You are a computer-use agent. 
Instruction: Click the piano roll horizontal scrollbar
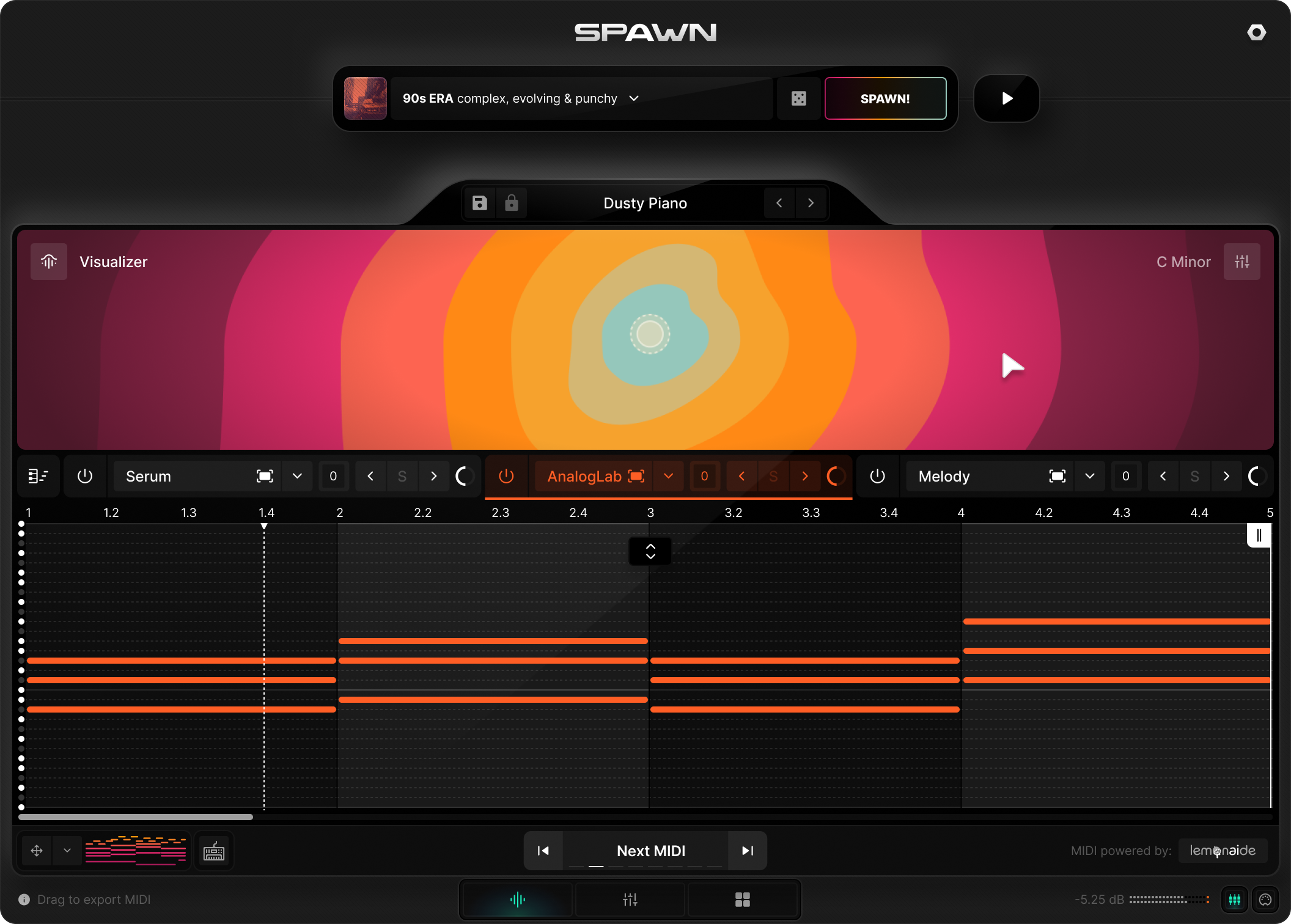136,817
